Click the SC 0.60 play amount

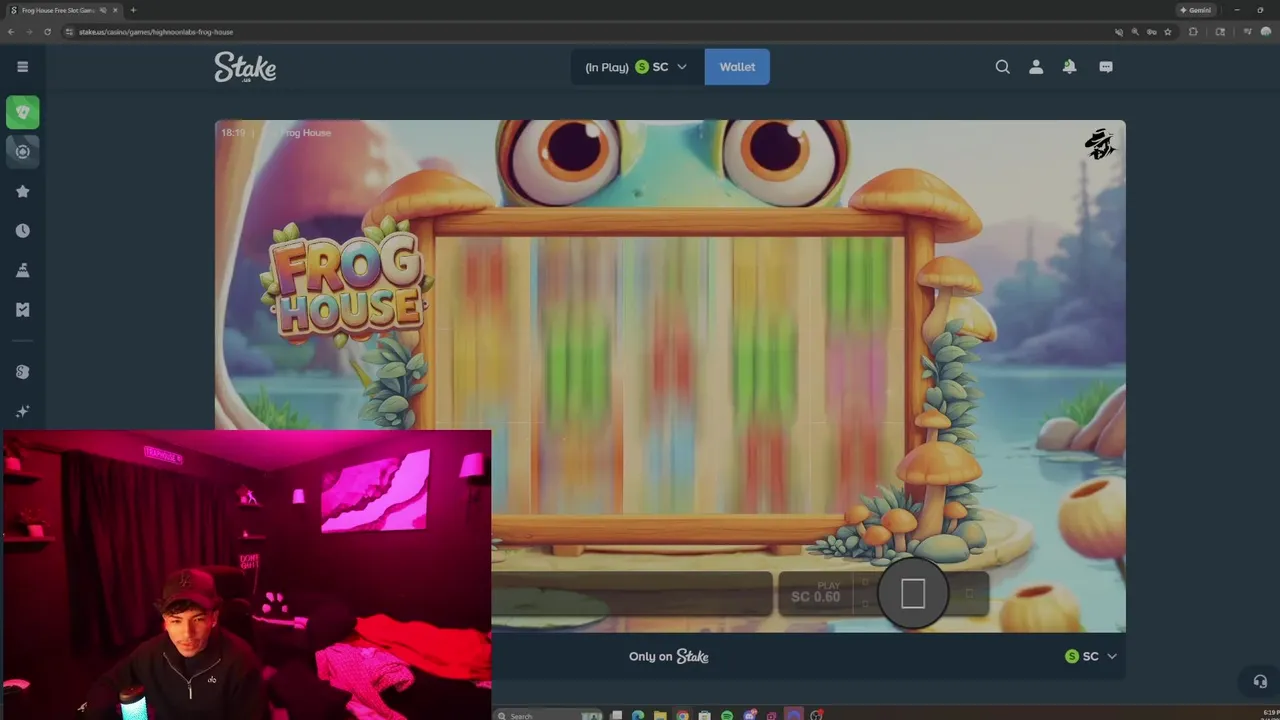click(x=816, y=596)
